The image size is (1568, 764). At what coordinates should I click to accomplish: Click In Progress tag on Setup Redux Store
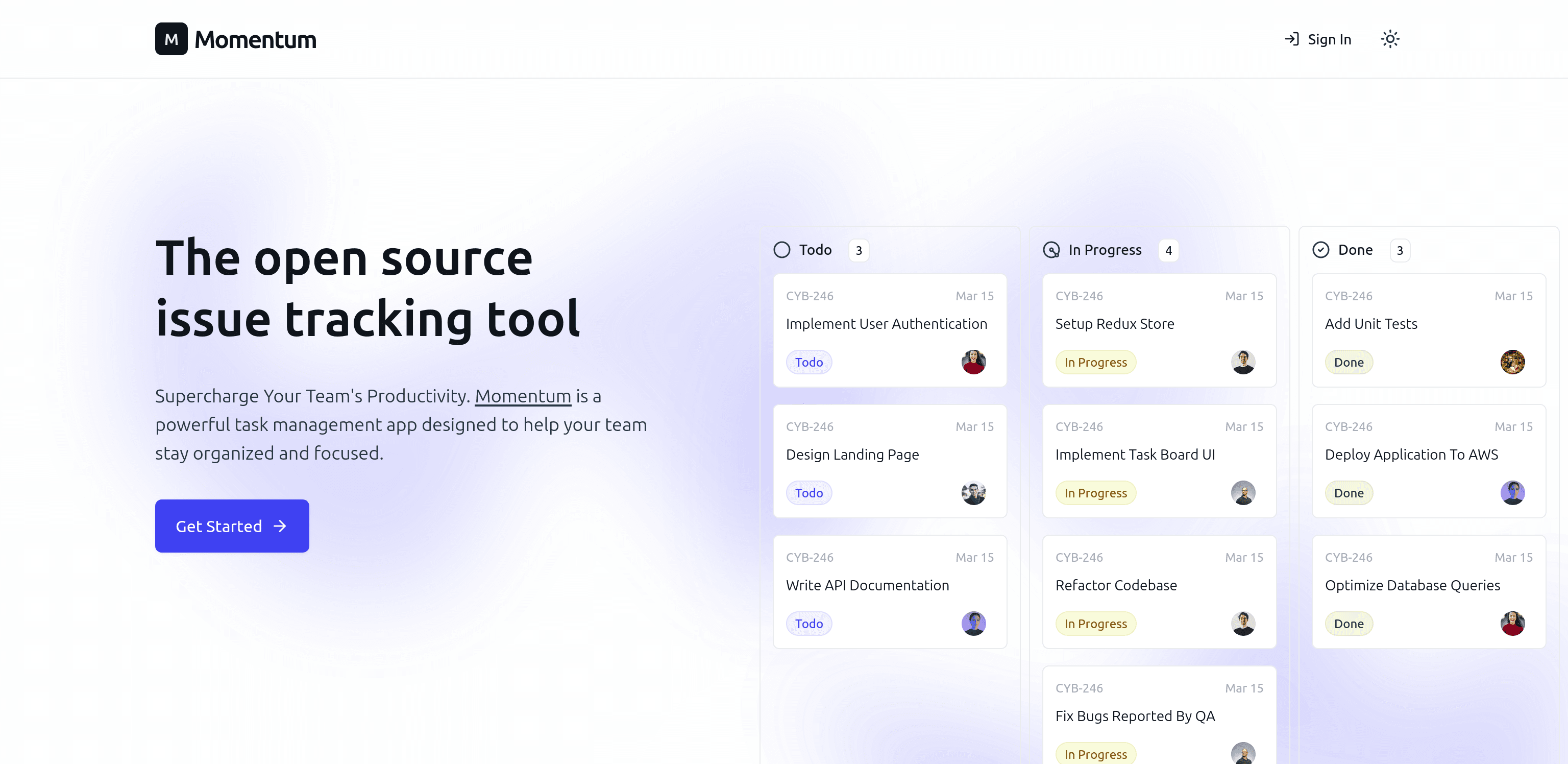1096,362
